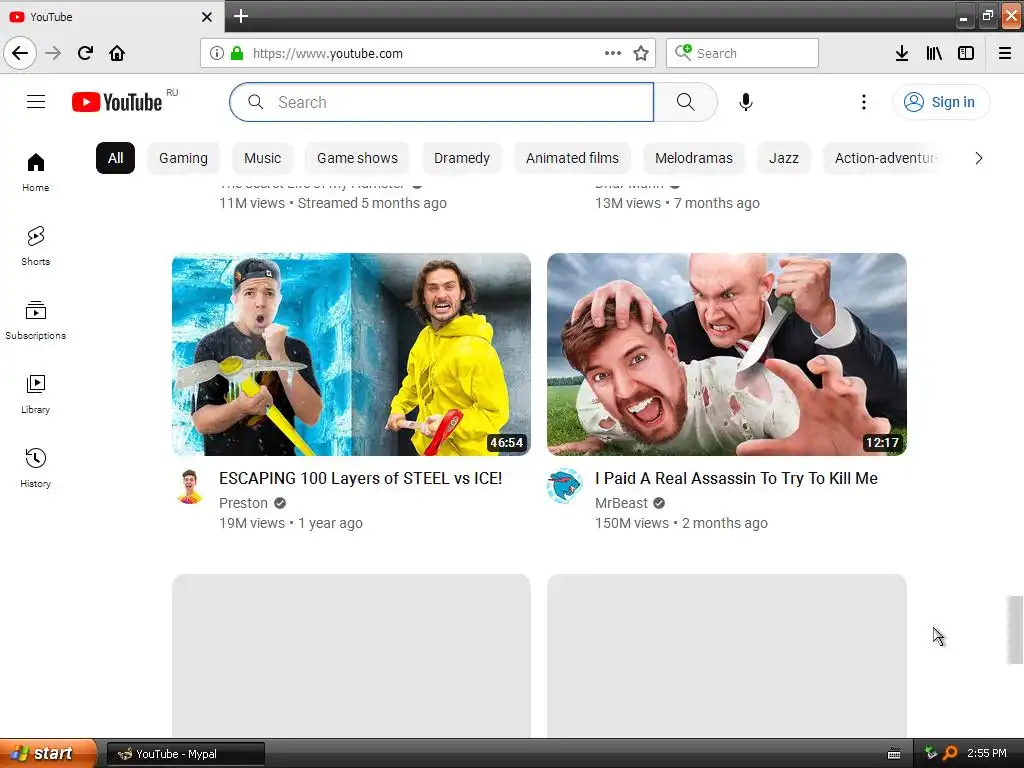Click the 19M views • 1 year ago text
The width and height of the screenshot is (1024, 768).
click(291, 523)
